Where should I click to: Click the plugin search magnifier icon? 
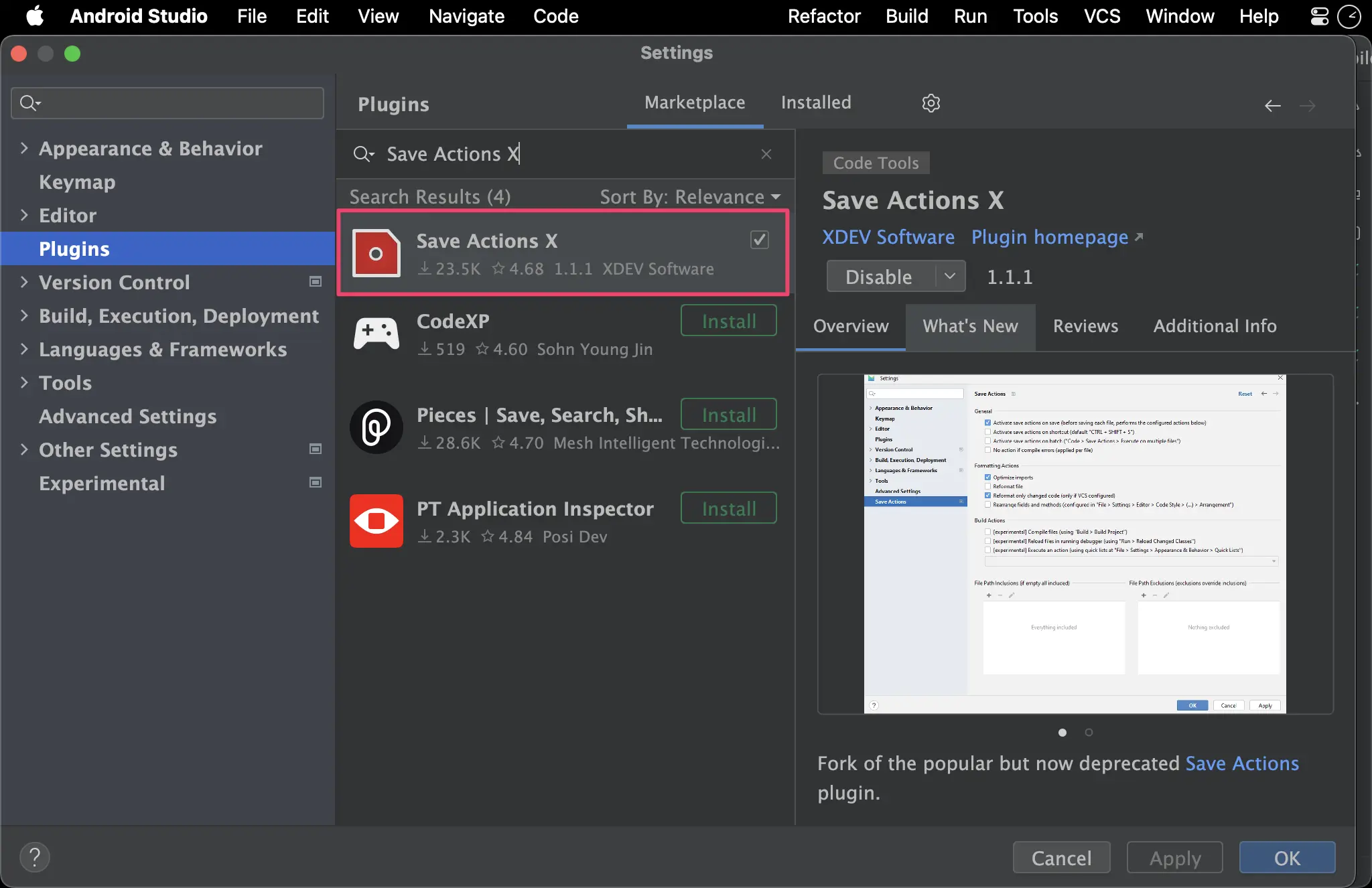pyautogui.click(x=363, y=154)
